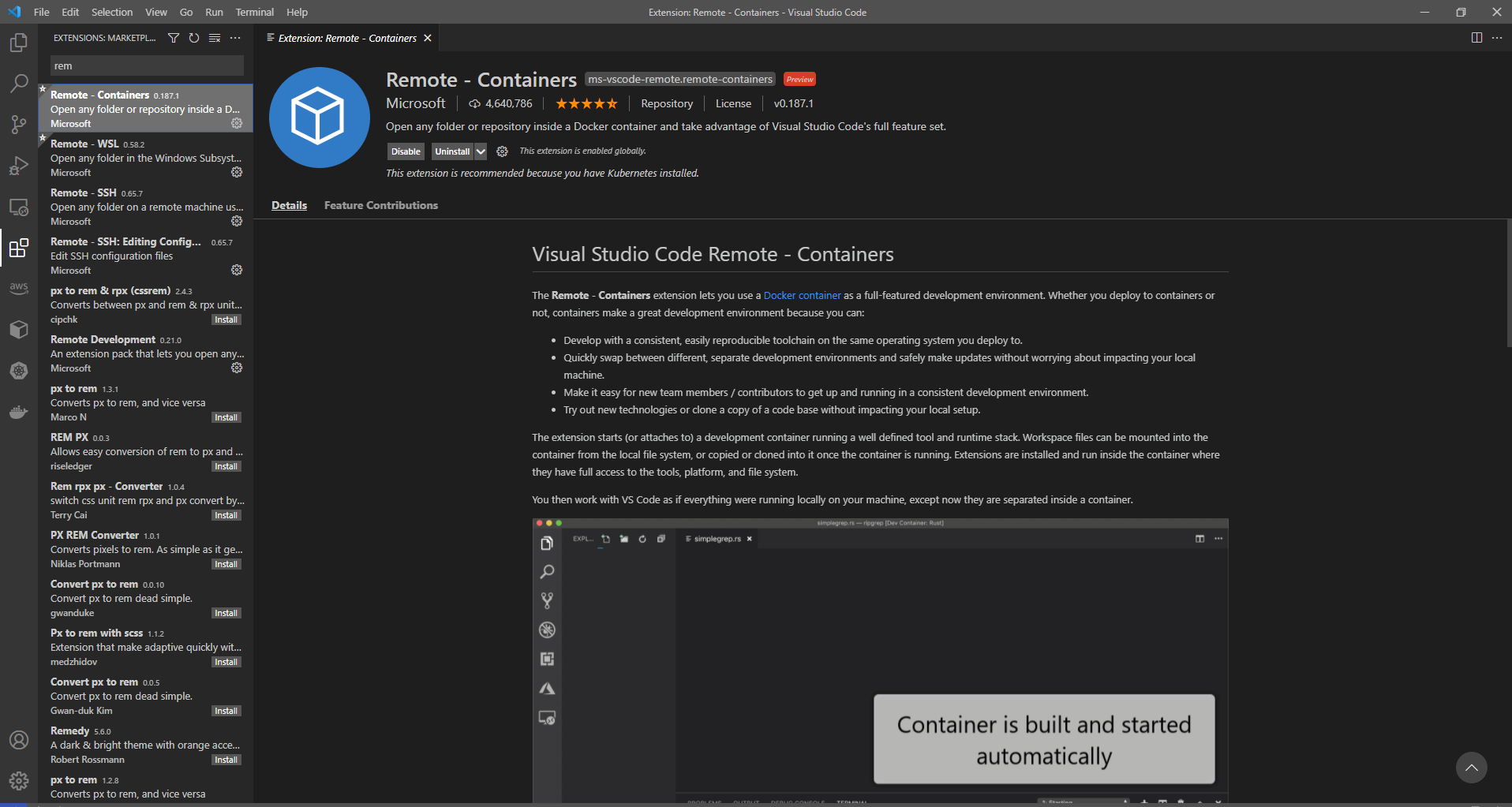Open the Docker extension panel
This screenshot has width=1512, height=807.
tap(19, 412)
